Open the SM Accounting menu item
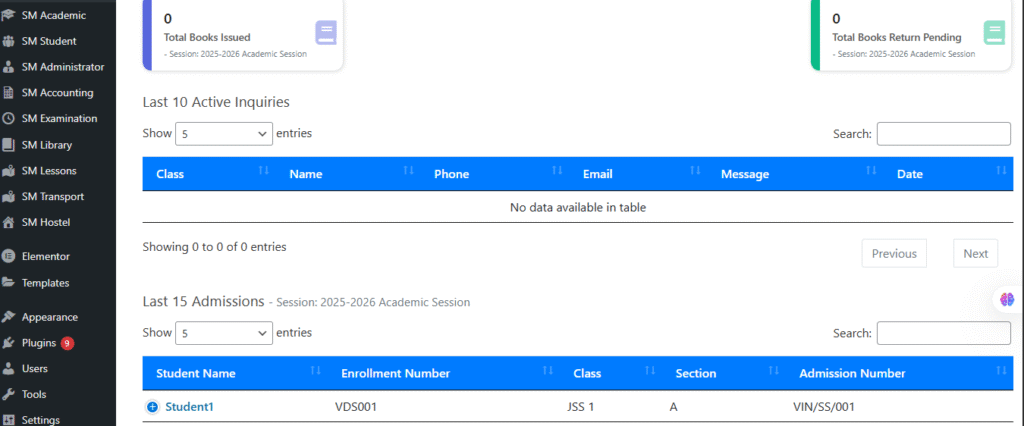 (x=57, y=93)
